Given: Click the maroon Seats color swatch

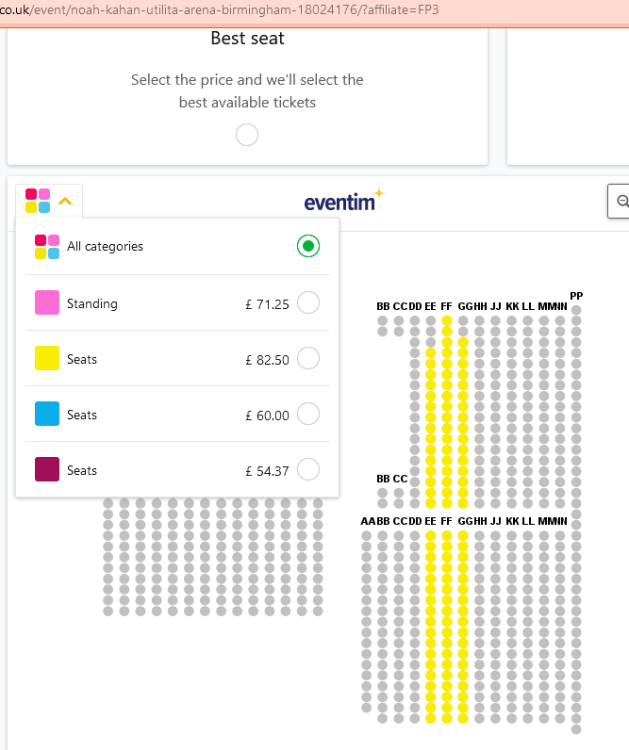Looking at the screenshot, I should [x=47, y=469].
